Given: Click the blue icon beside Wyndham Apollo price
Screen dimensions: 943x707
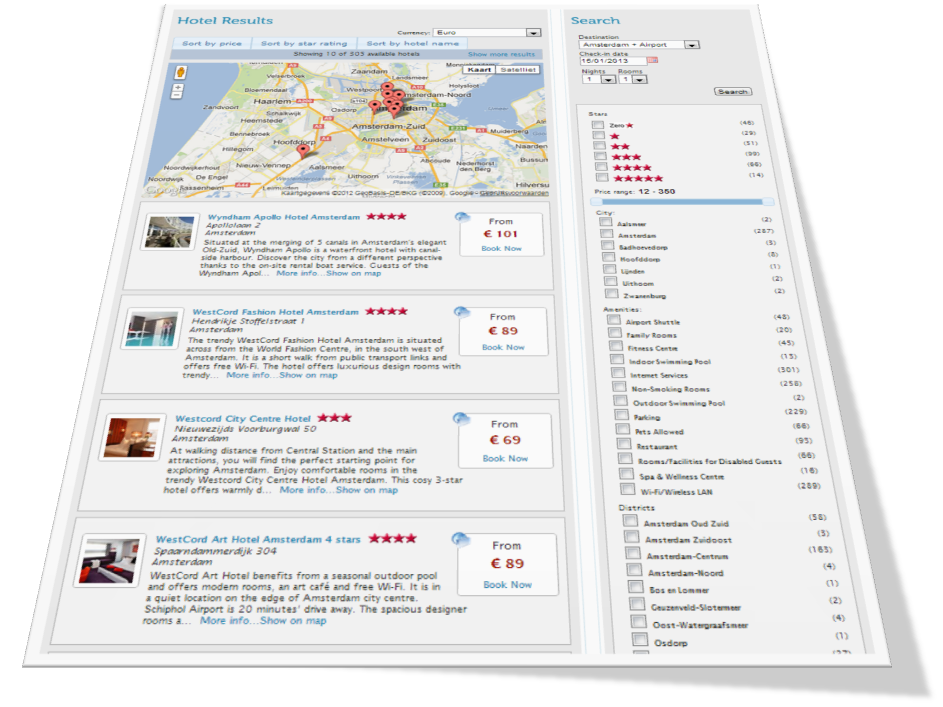Looking at the screenshot, I should tap(460, 218).
